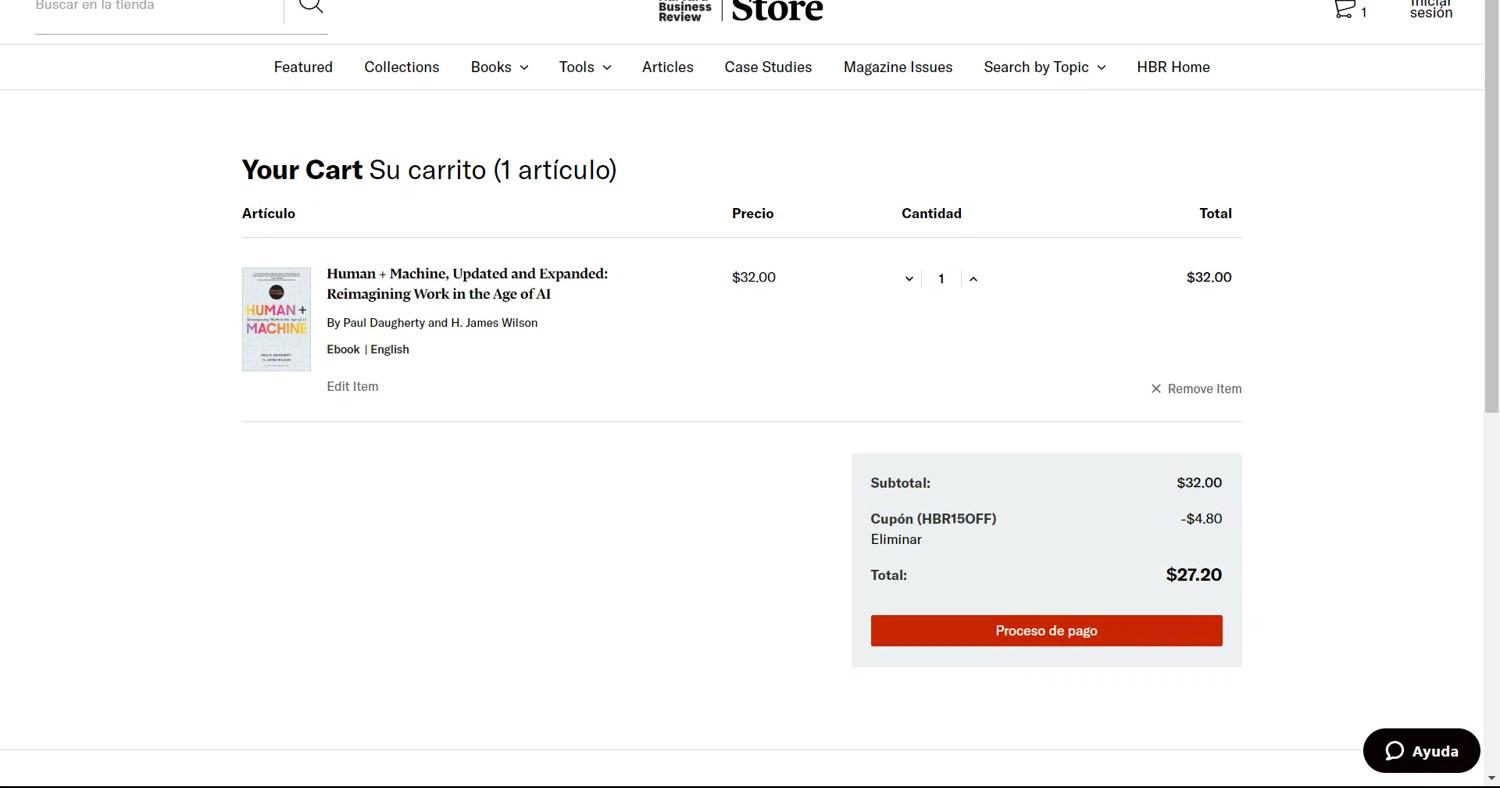Increase quantity with the up chevron

(x=973, y=279)
